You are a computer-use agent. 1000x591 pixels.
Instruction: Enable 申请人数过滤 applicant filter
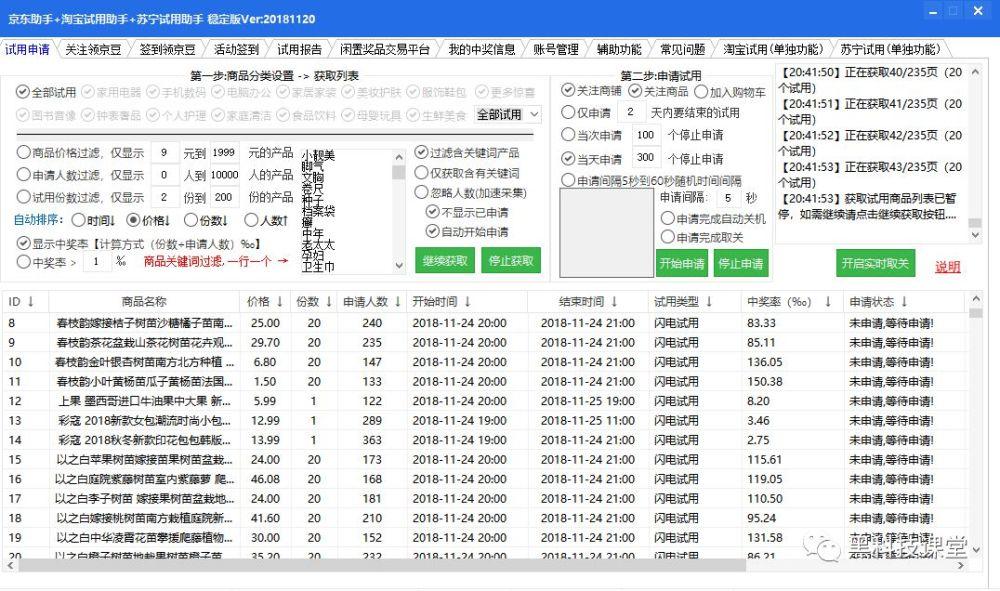click(24, 175)
